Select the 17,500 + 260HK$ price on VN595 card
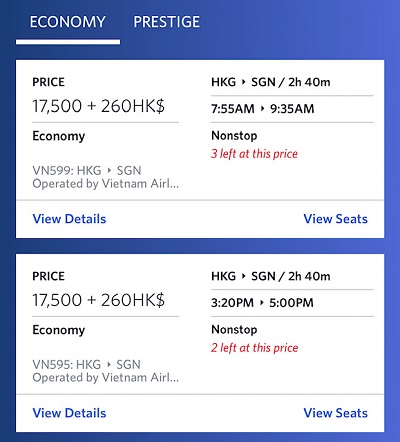The height and width of the screenshot is (442, 400). [98, 300]
